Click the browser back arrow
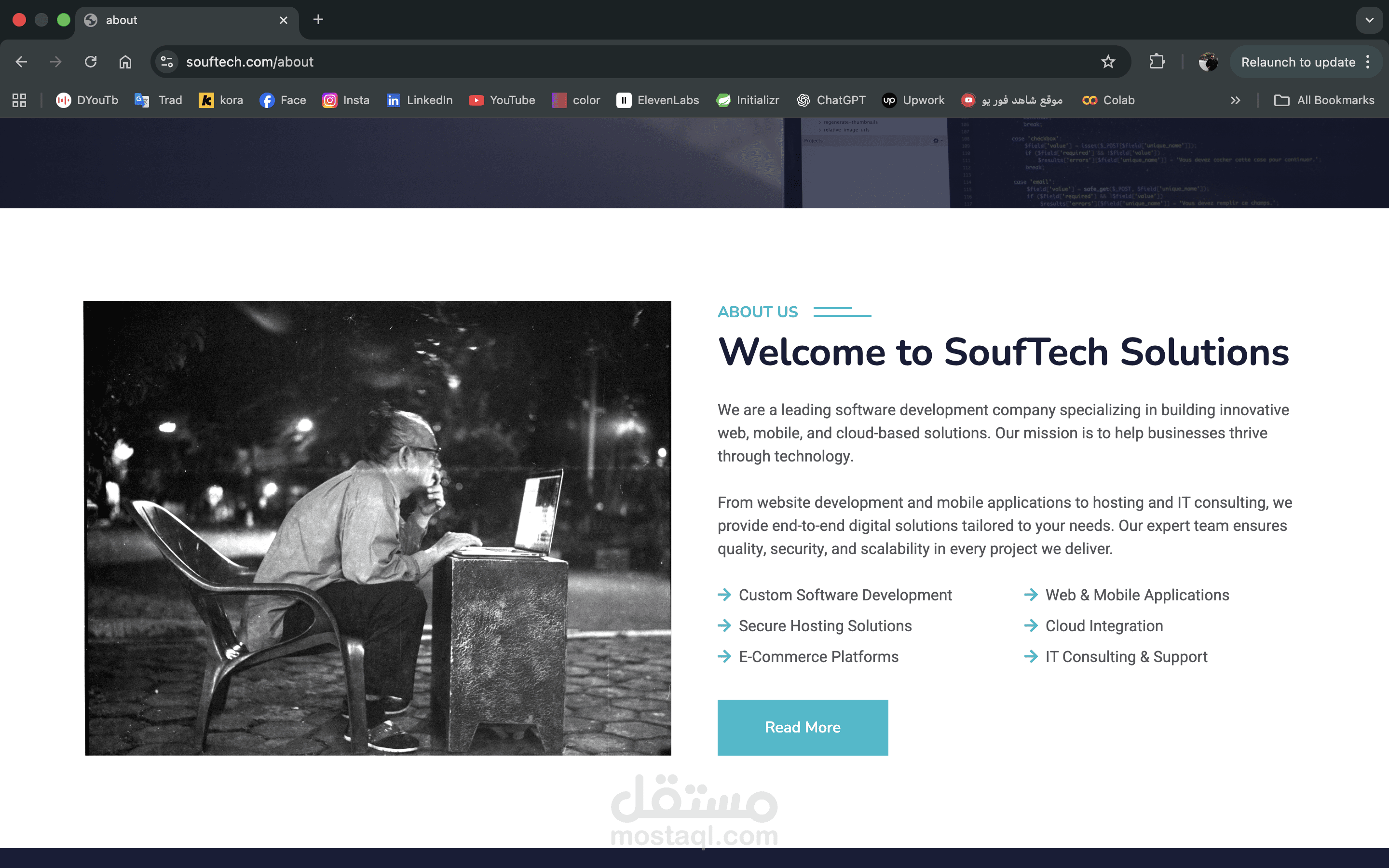Image resolution: width=1389 pixels, height=868 pixels. click(21, 62)
